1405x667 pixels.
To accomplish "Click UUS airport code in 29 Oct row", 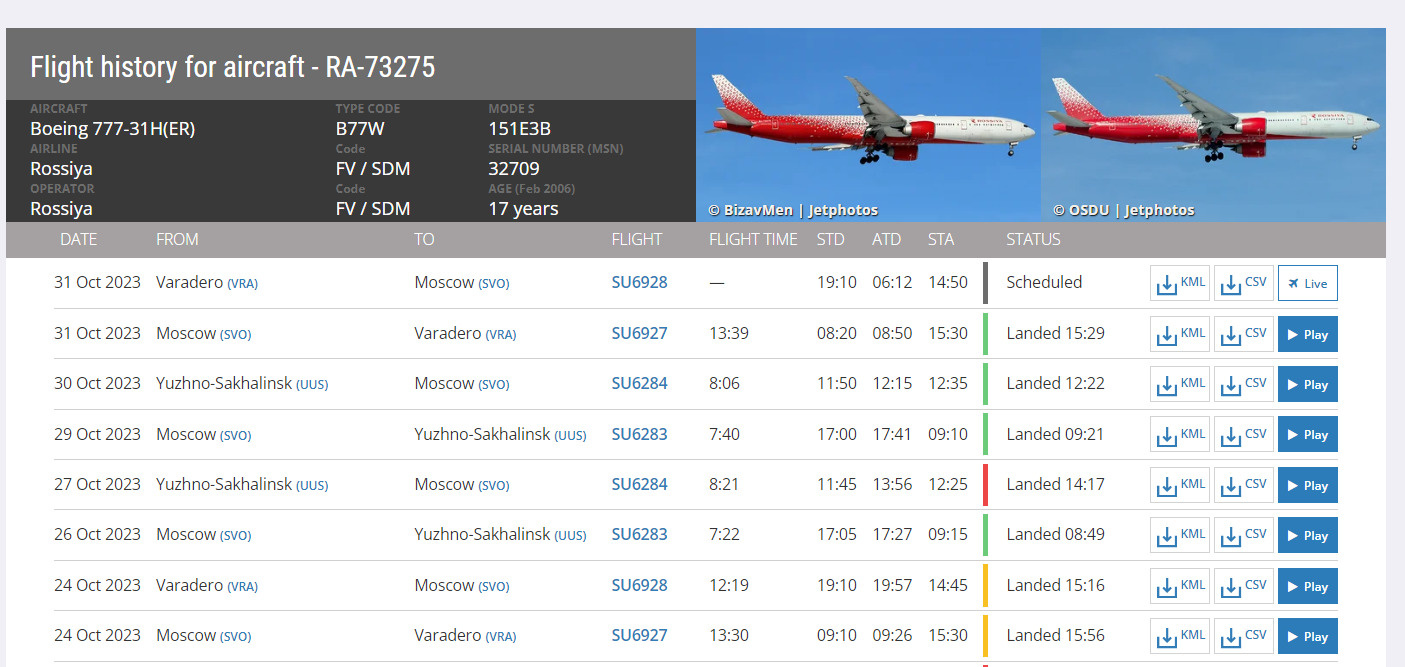I will click(570, 435).
